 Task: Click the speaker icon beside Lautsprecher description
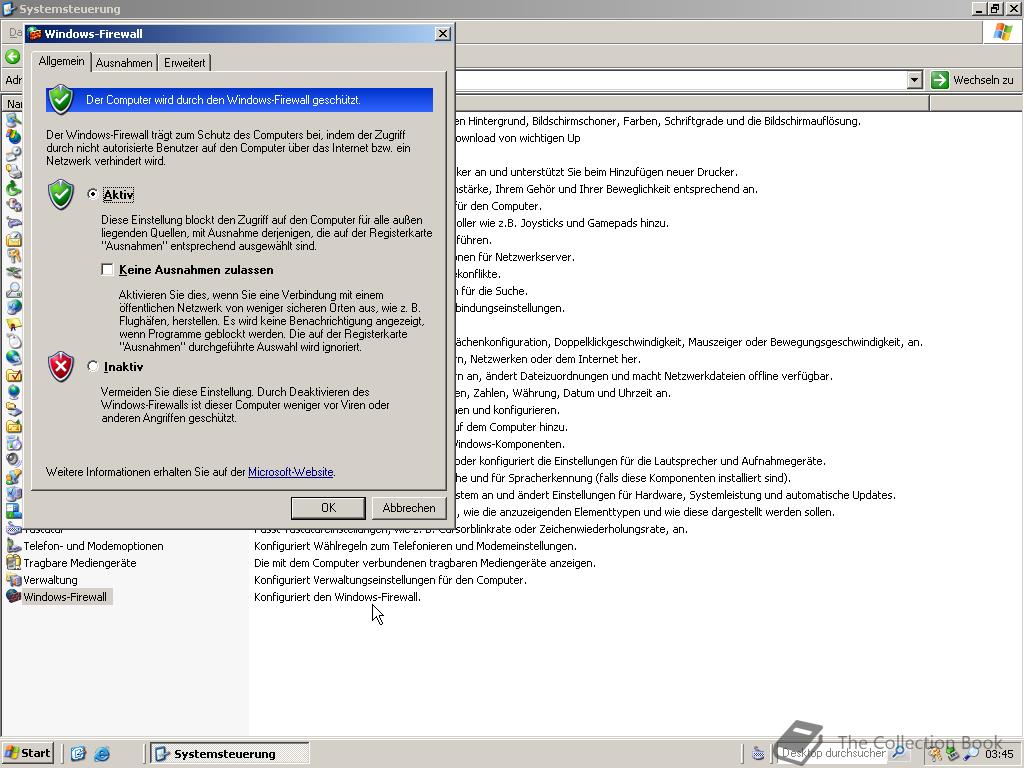point(13,460)
